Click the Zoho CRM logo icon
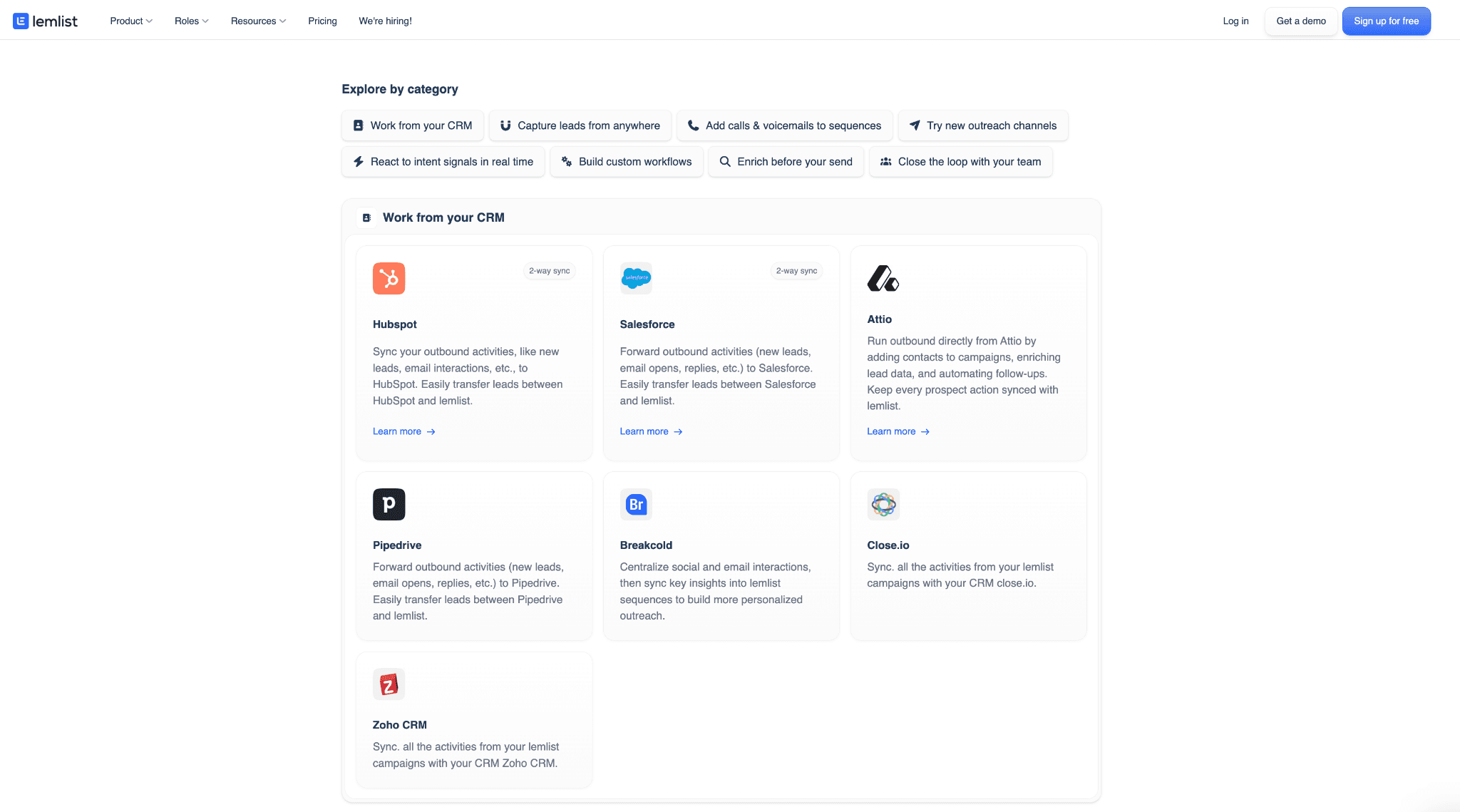Screen dimensions: 1460x812 [389, 684]
